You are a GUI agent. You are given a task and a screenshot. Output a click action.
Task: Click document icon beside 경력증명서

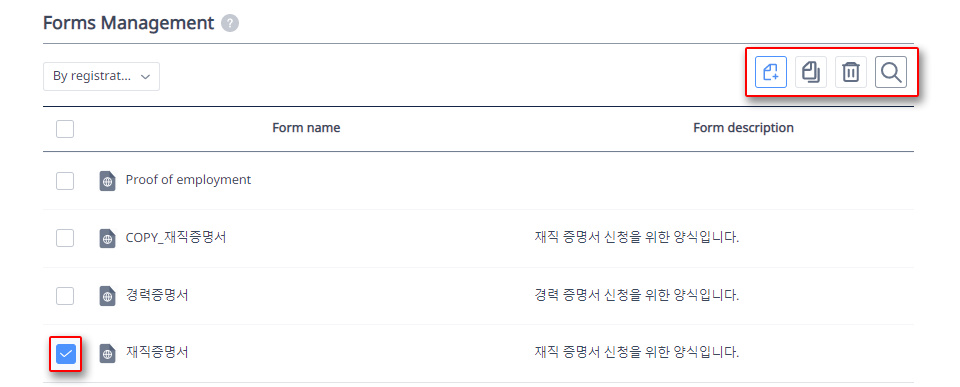pos(108,296)
